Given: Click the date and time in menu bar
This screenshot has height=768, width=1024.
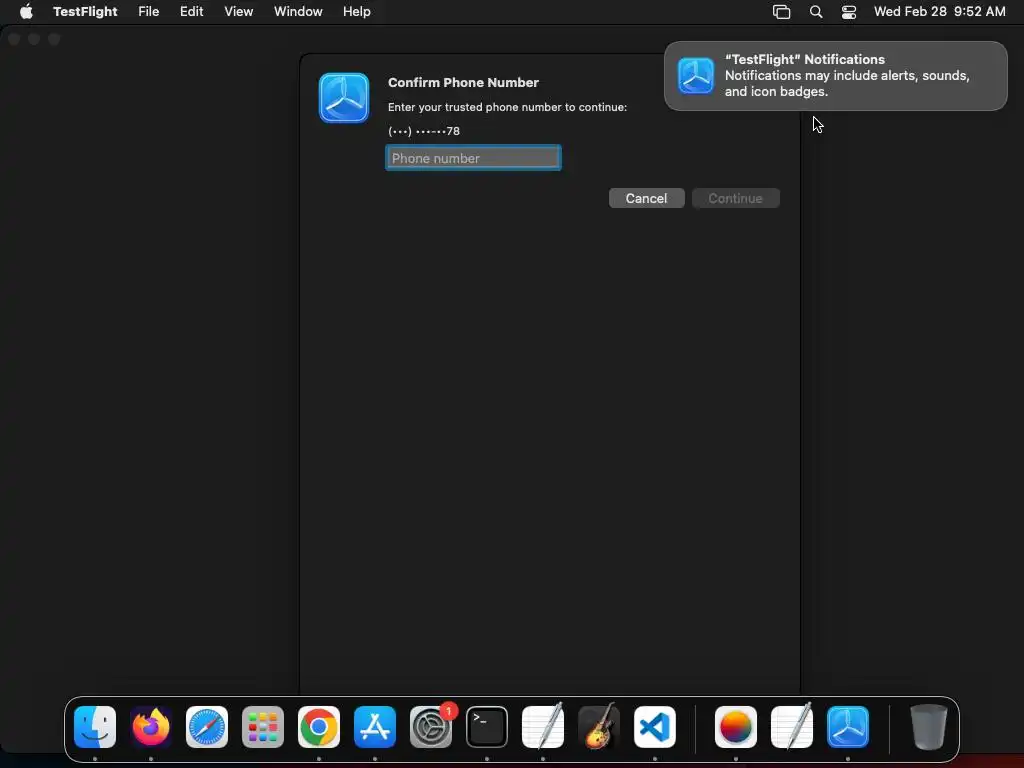Looking at the screenshot, I should point(940,11).
